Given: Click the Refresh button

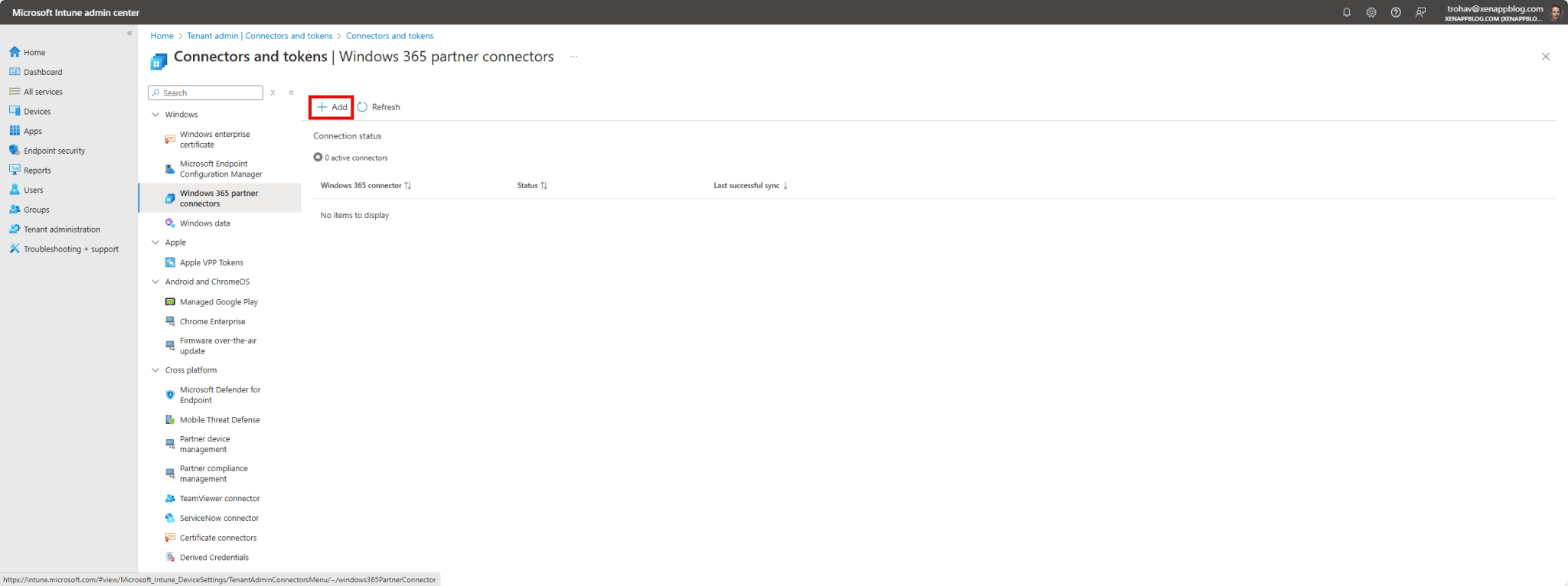Looking at the screenshot, I should click(379, 107).
